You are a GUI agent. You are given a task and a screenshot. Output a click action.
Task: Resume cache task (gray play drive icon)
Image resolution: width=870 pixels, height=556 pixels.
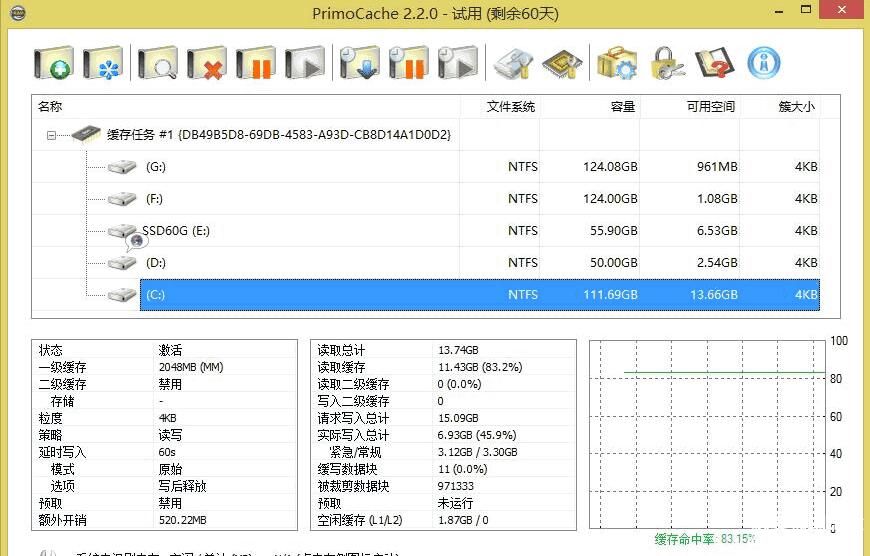point(305,63)
